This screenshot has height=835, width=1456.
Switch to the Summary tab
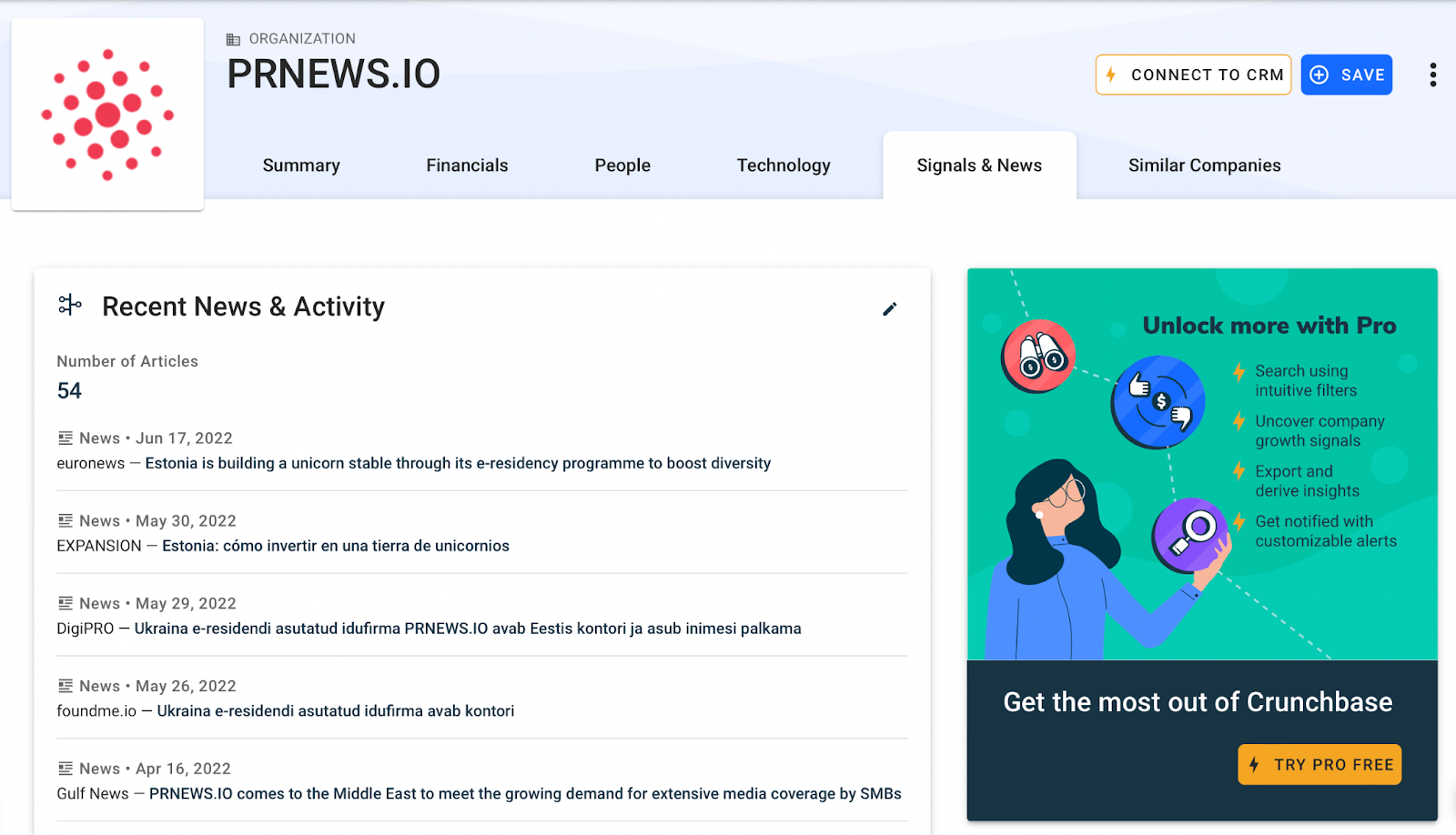301,166
